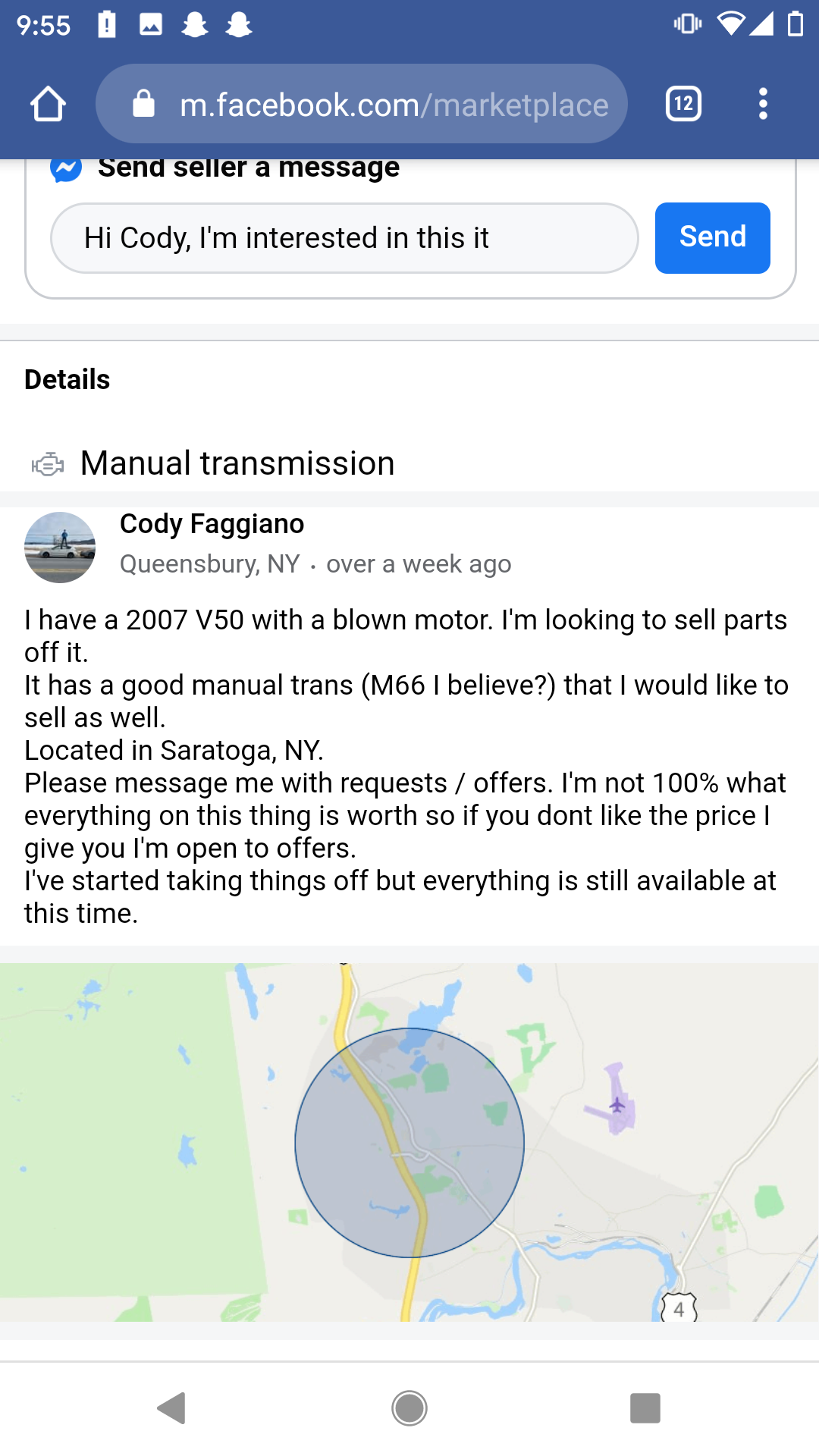The height and width of the screenshot is (1456, 819).
Task: Open Cody Faggiano's profile picture
Action: pos(60,548)
